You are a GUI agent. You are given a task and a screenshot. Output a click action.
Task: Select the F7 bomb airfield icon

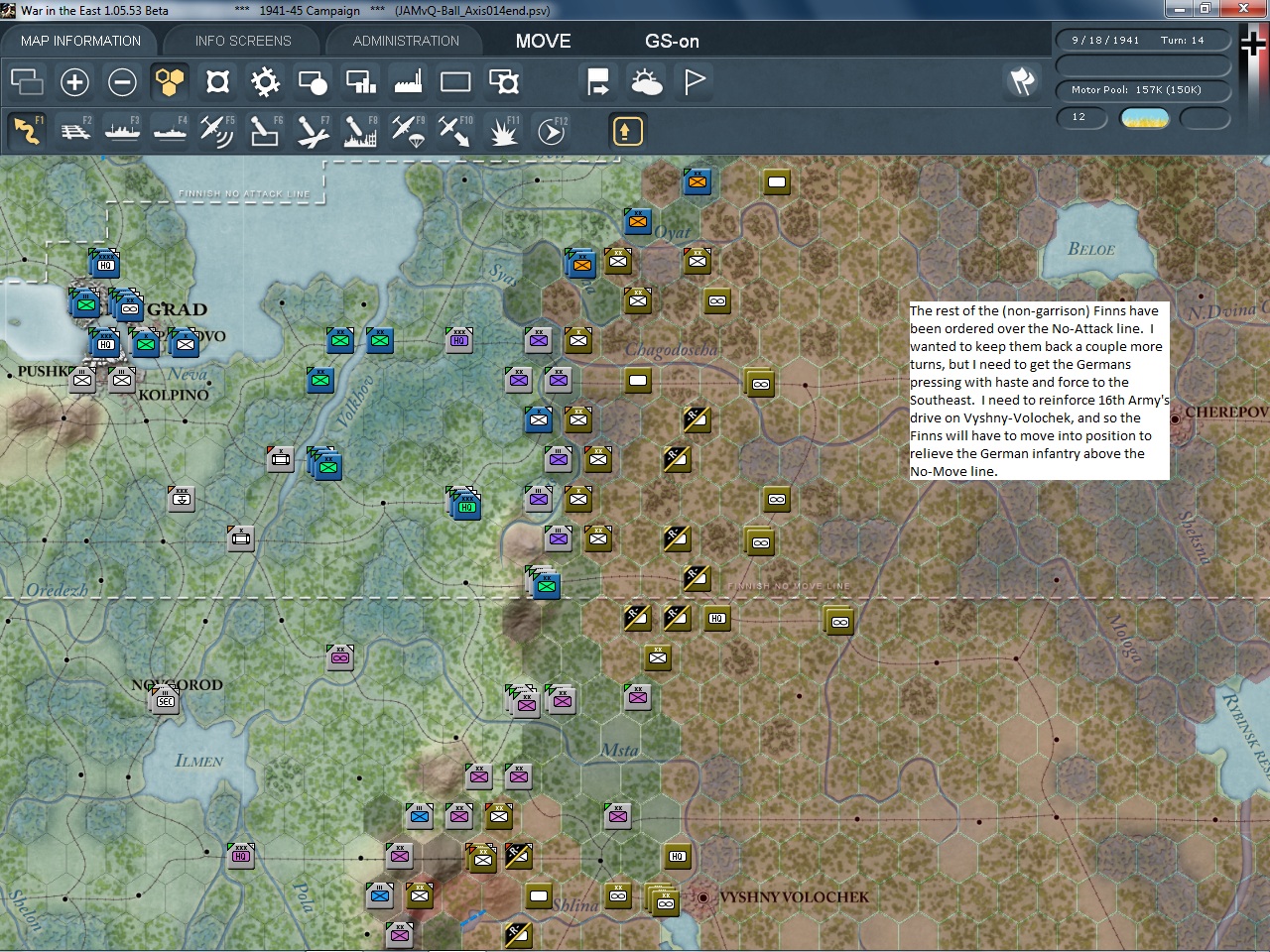point(313,131)
